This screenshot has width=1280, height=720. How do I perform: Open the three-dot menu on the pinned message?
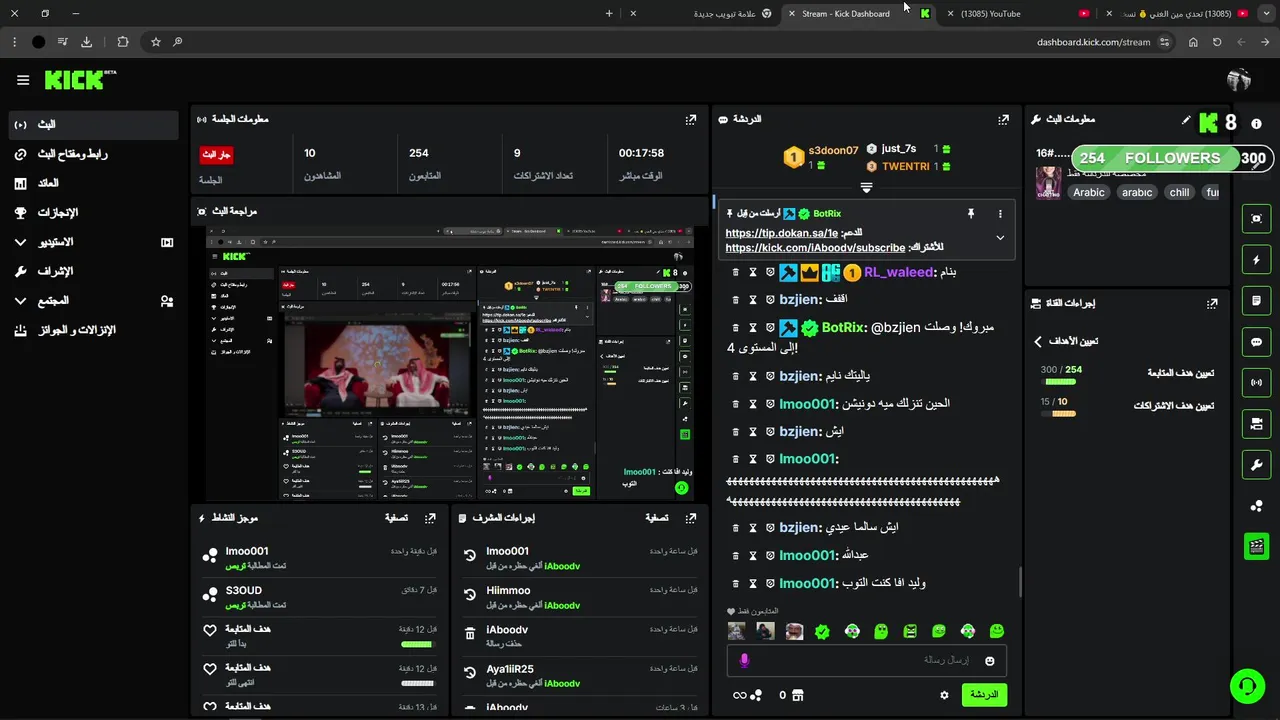click(1000, 214)
